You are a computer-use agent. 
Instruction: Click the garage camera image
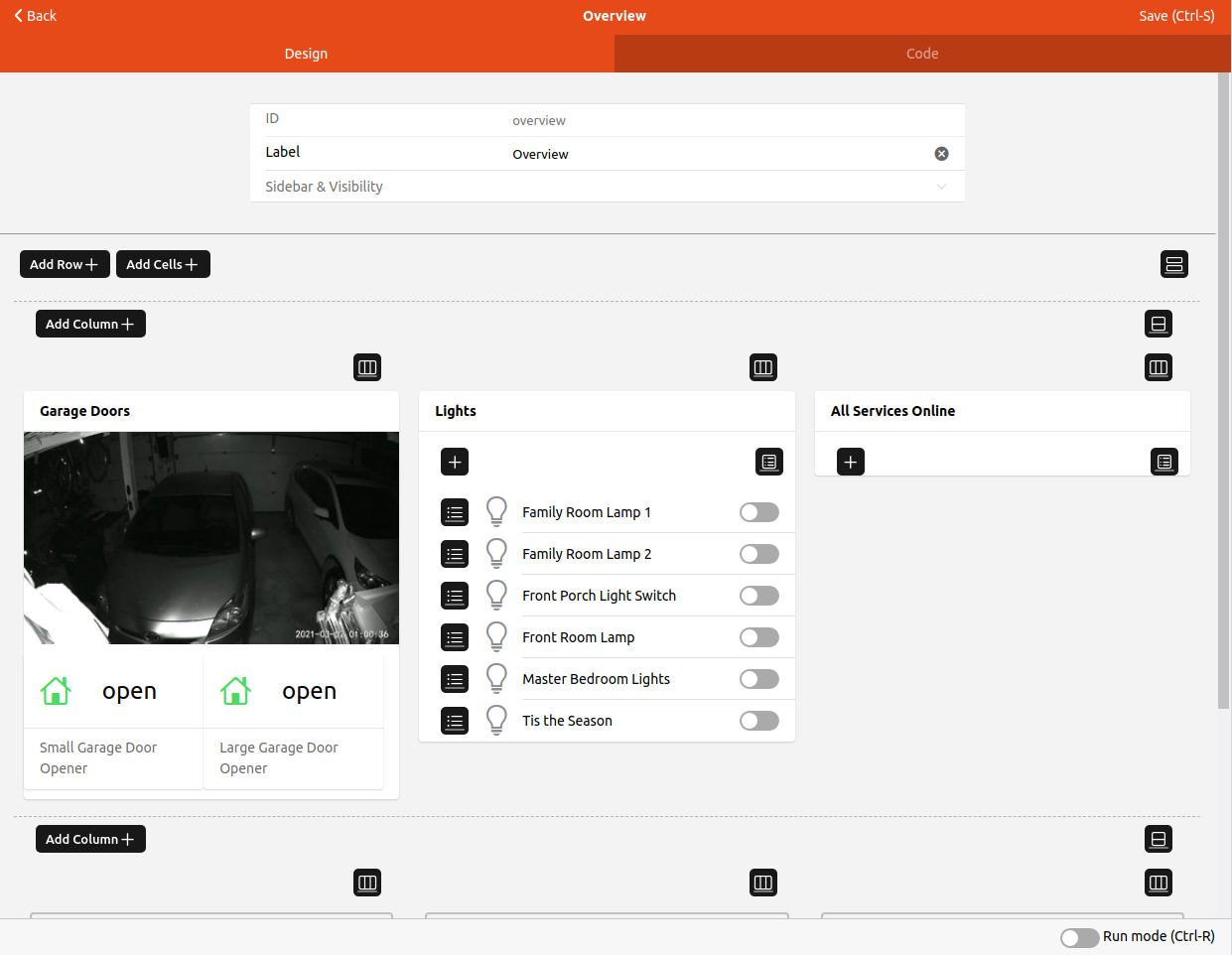[x=211, y=537]
